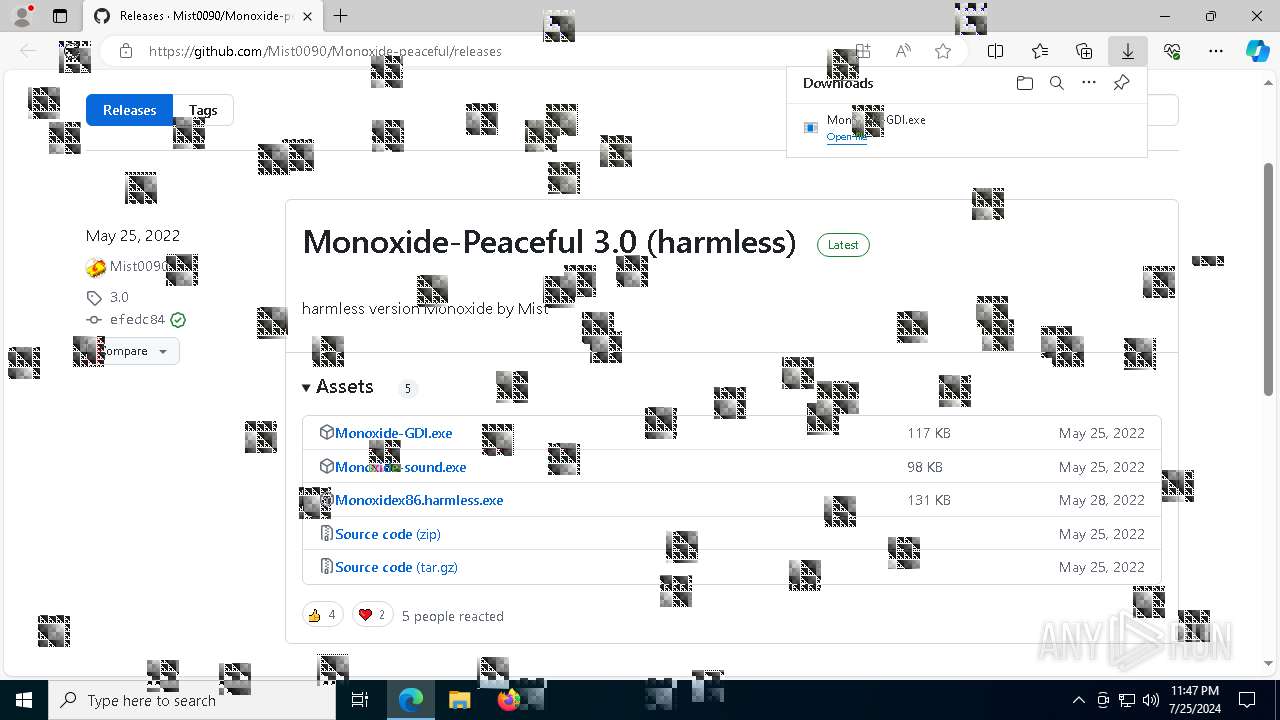Open the clock showing 11:47 PM
This screenshot has width=1280, height=720.
(1195, 700)
